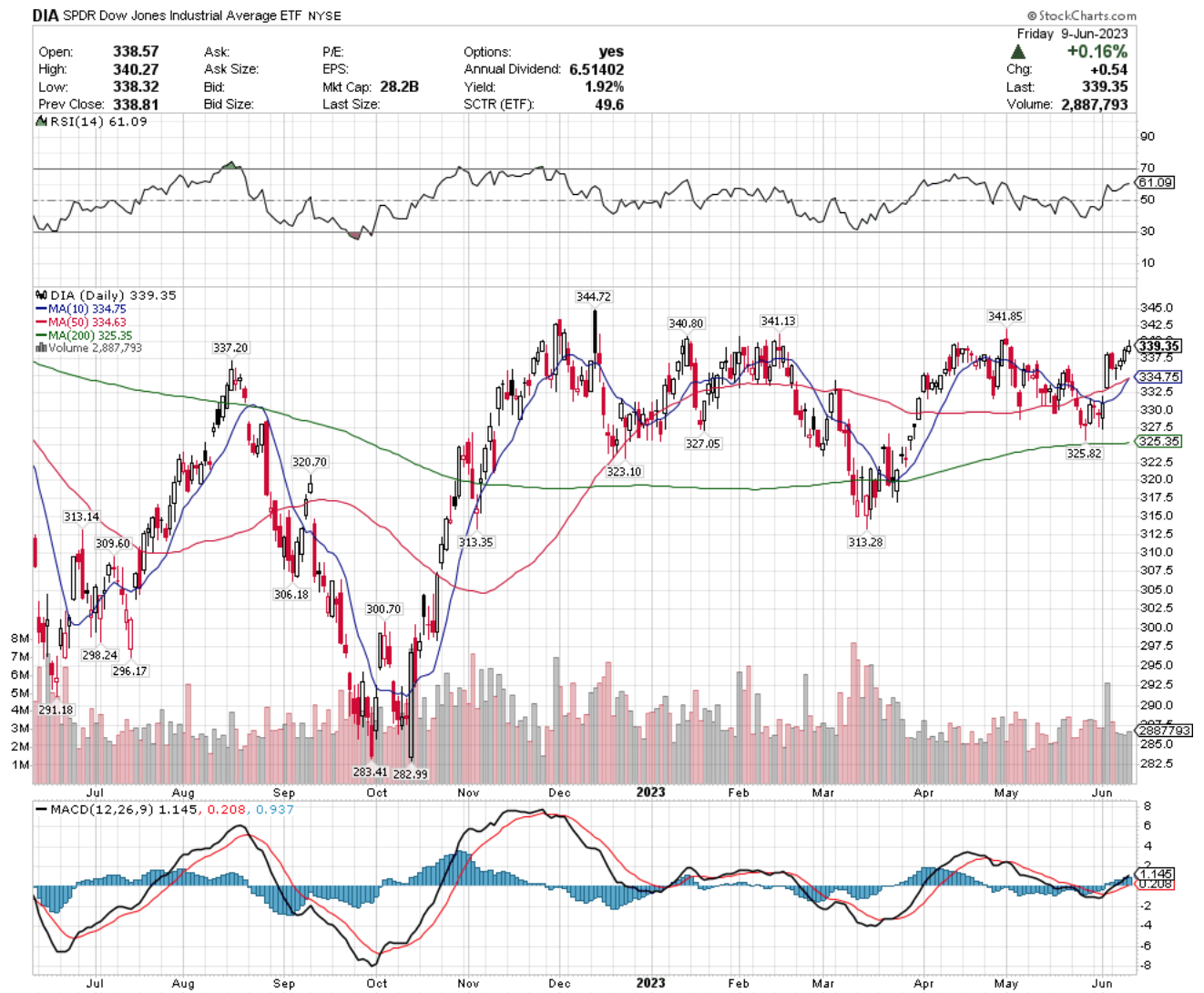Click the Open value 338.57
This screenshot has height=993, width=1204.
[136, 52]
